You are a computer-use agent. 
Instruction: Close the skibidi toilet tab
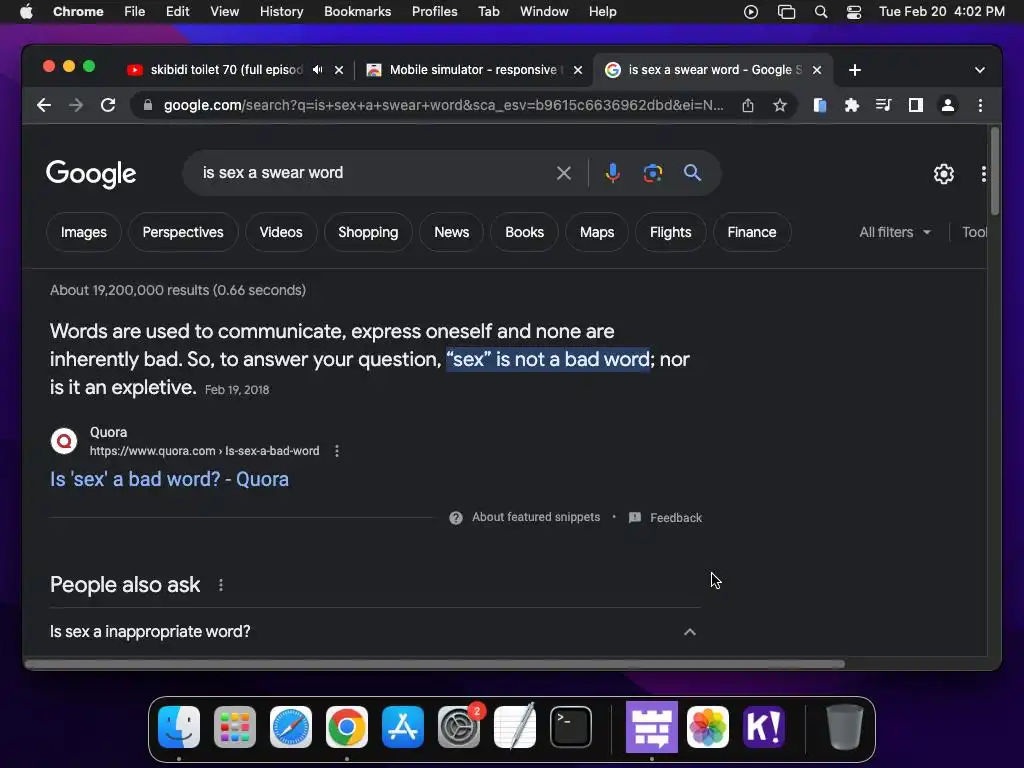[x=339, y=70]
